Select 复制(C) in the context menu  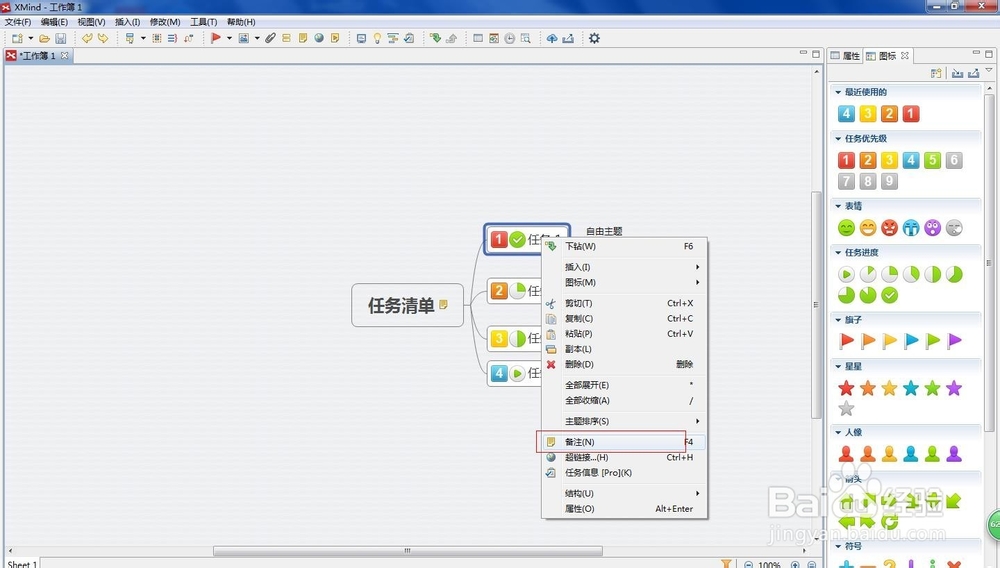click(x=624, y=319)
